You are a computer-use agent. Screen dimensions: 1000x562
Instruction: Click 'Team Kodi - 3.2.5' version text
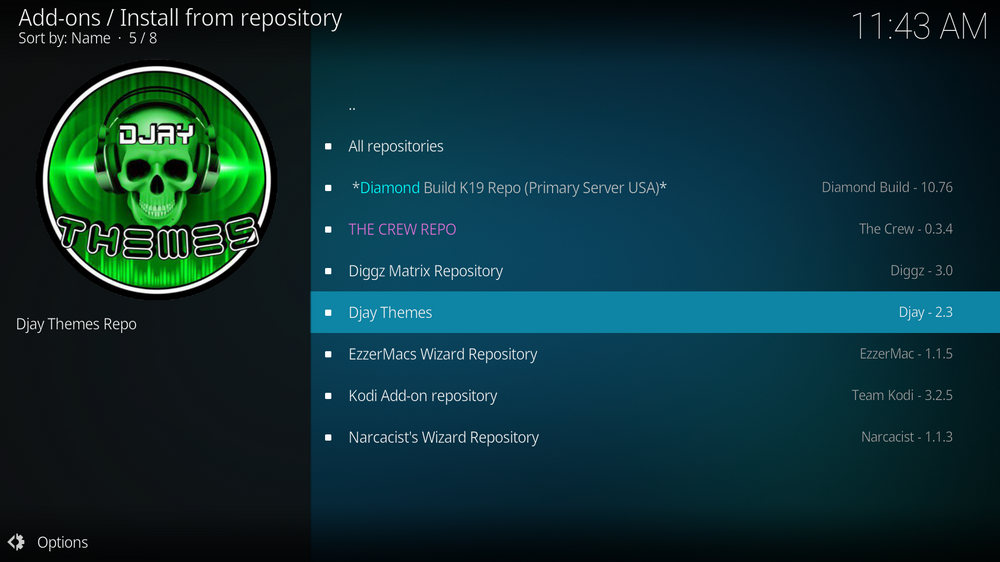(902, 395)
